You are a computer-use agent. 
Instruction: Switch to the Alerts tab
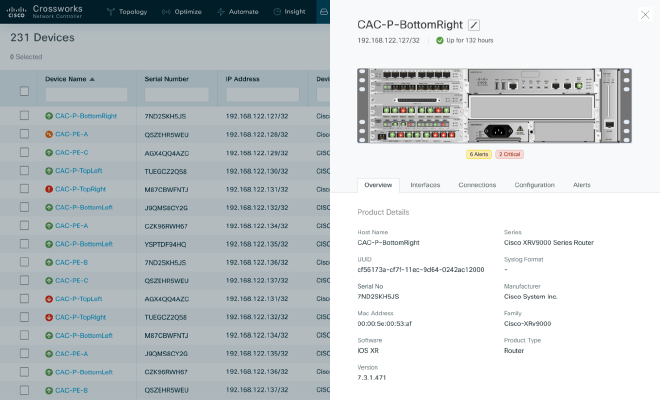(x=582, y=185)
